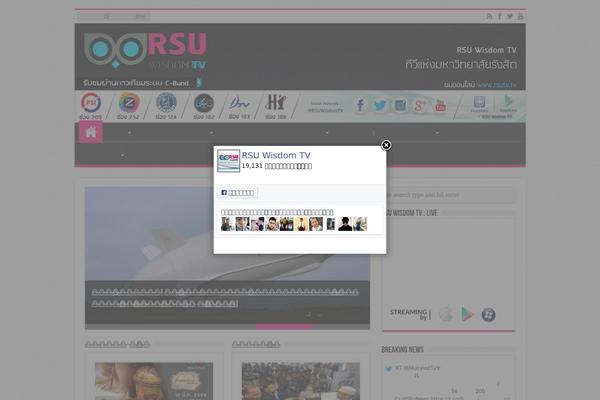Click the RSU Wisdom TV owl logo
This screenshot has height=400, width=600.
pyautogui.click(x=145, y=51)
